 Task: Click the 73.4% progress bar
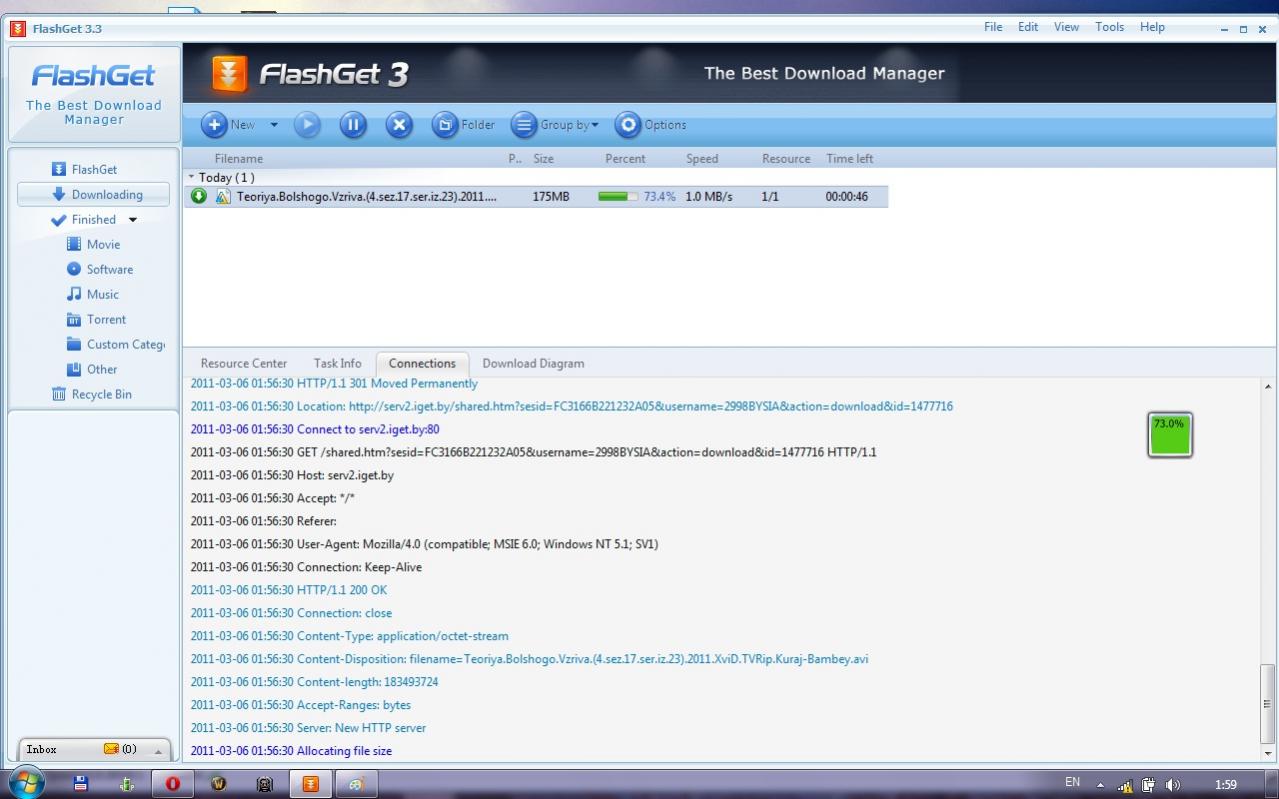pyautogui.click(x=618, y=197)
